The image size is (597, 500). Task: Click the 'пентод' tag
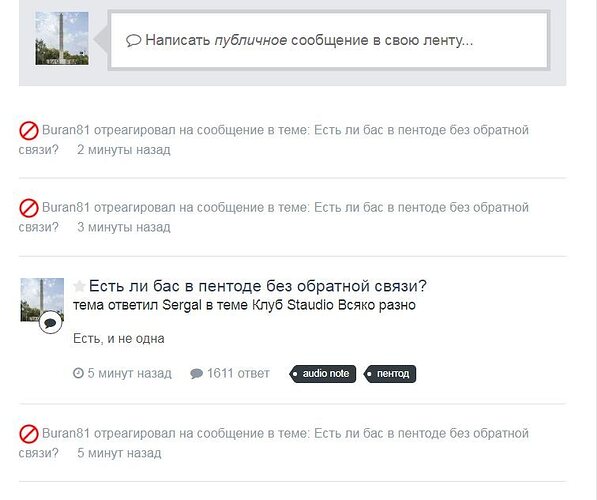pyautogui.click(x=390, y=374)
